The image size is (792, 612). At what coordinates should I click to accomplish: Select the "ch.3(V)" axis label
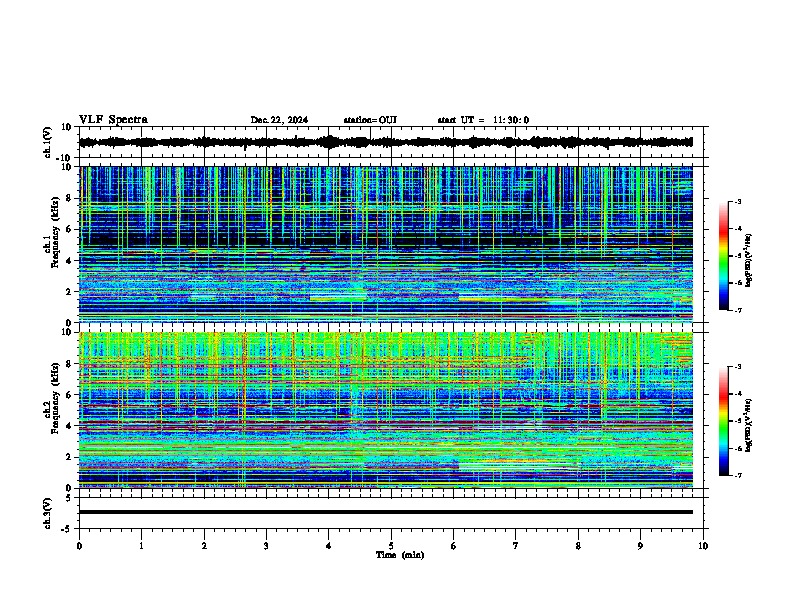(x=47, y=514)
